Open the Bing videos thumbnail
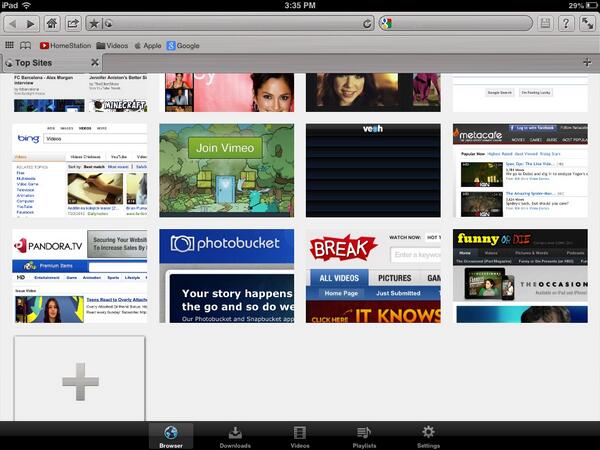 [80, 170]
